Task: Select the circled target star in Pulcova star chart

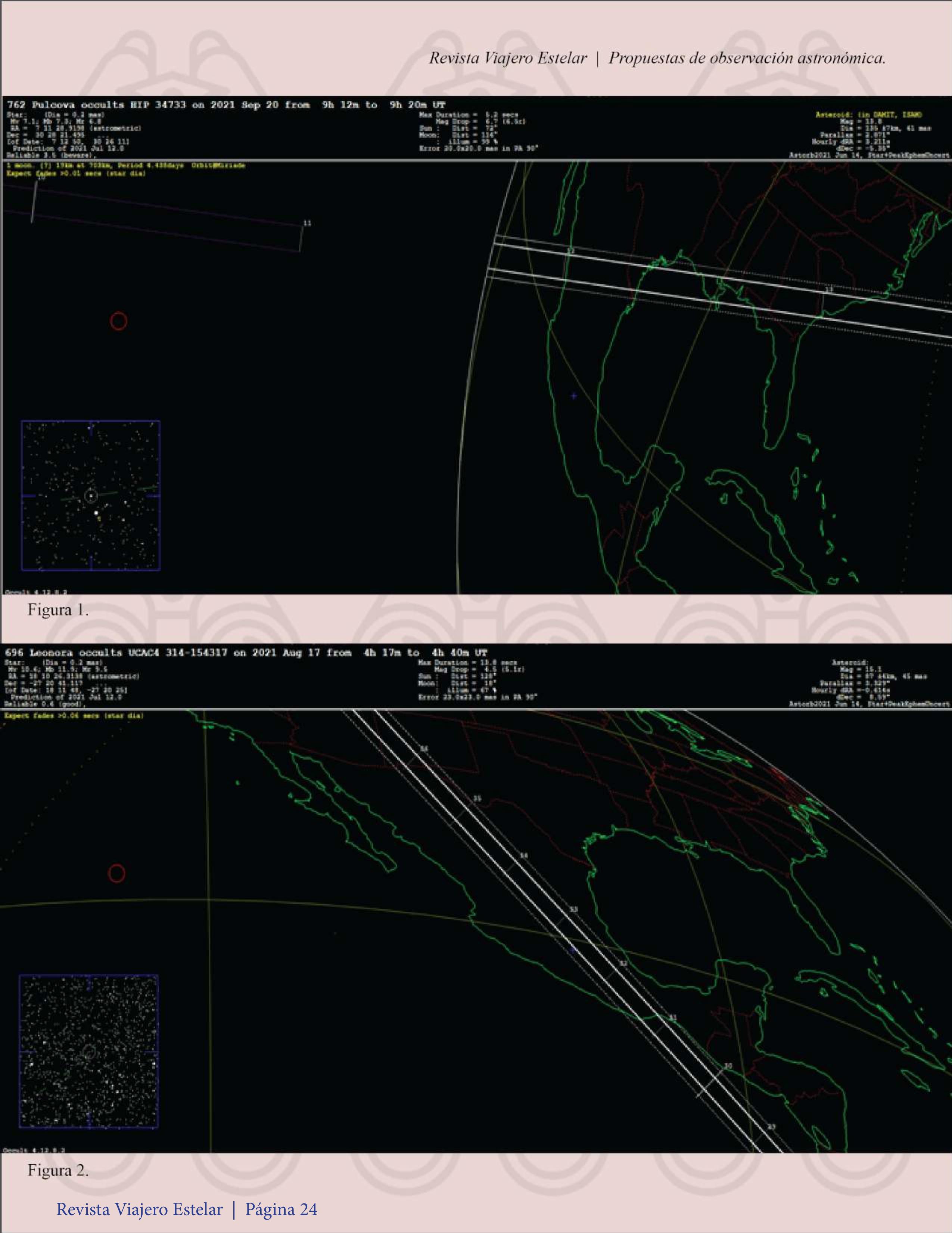Action: pos(91,496)
